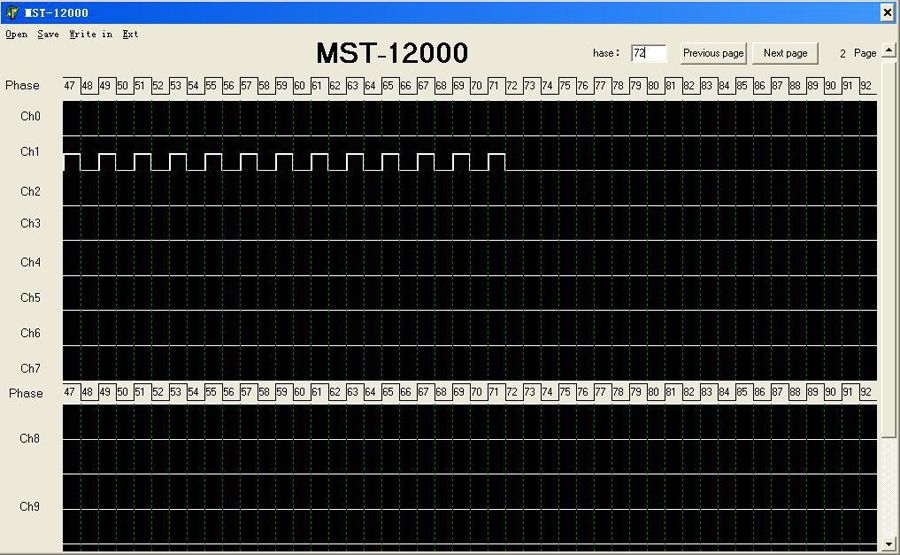Focus the phase number input field
The image size is (900, 555).
[x=648, y=53]
